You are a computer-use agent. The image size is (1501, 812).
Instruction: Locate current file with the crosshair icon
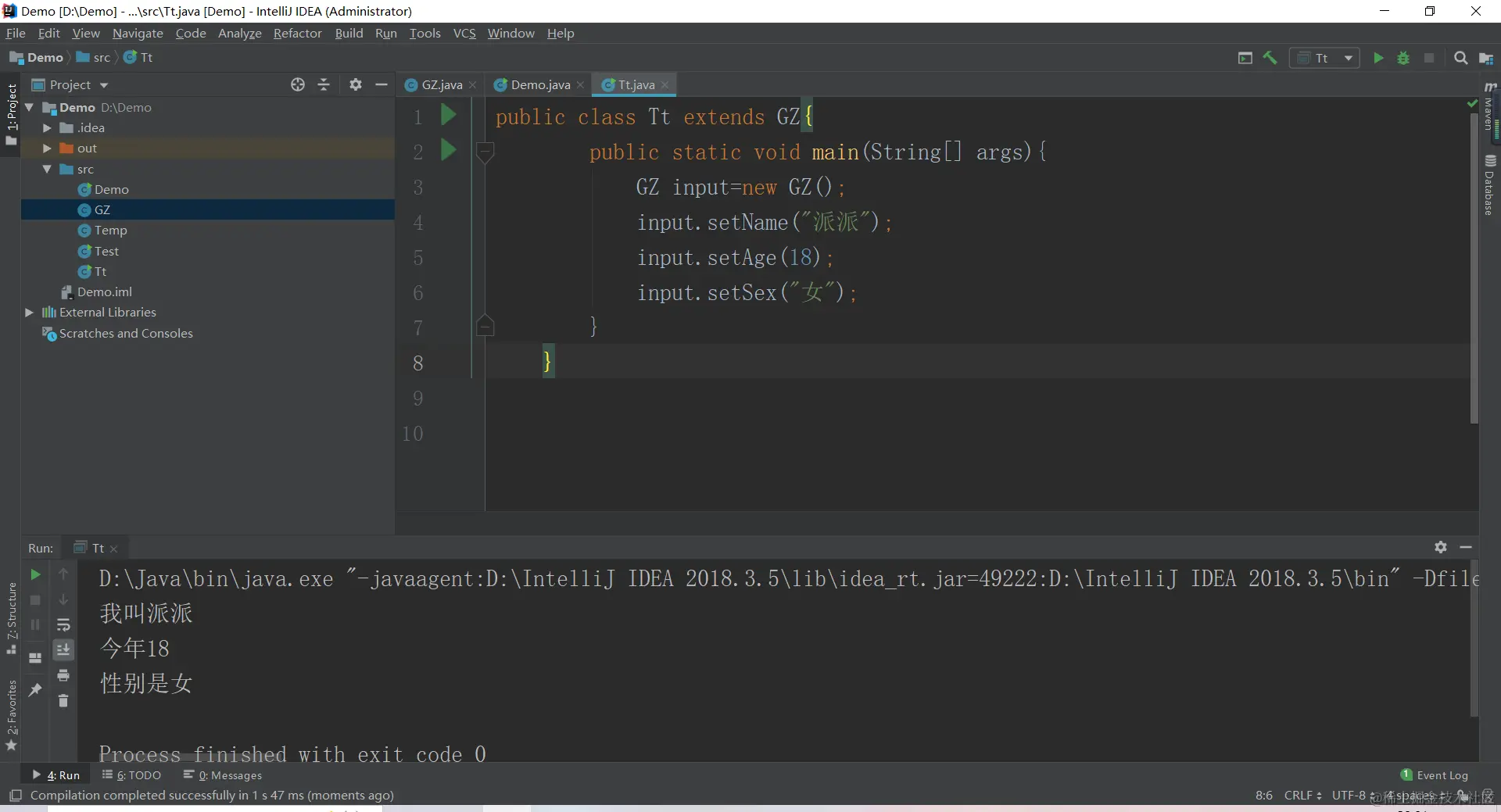click(298, 84)
